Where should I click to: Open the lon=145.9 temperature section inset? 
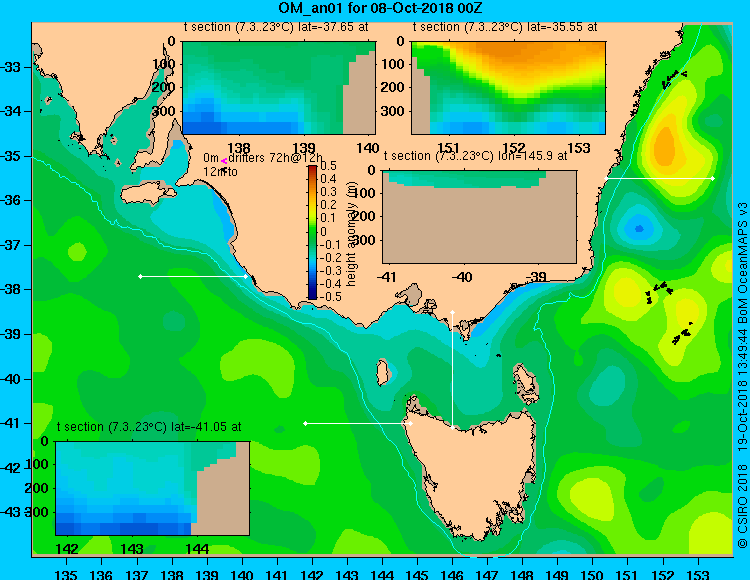pyautogui.click(x=479, y=217)
